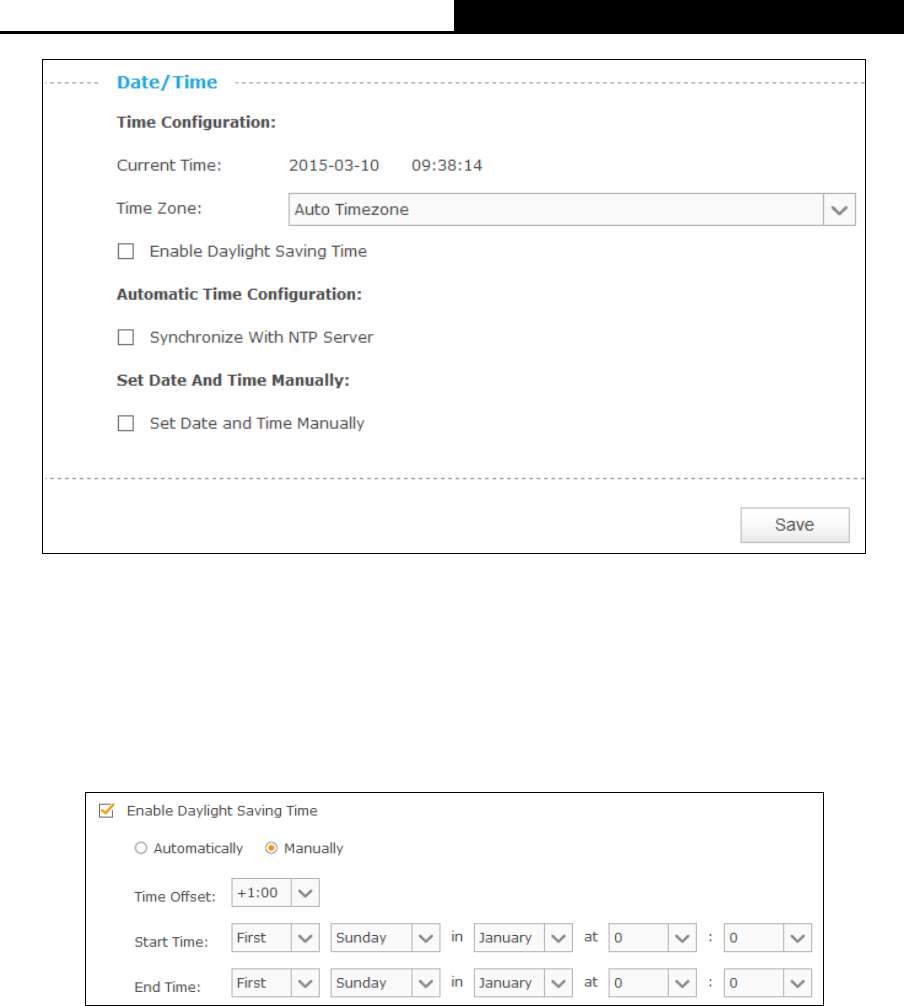Screen dimensions: 904x1006
Task: Open Start Time minute dropdown
Action: [768, 937]
